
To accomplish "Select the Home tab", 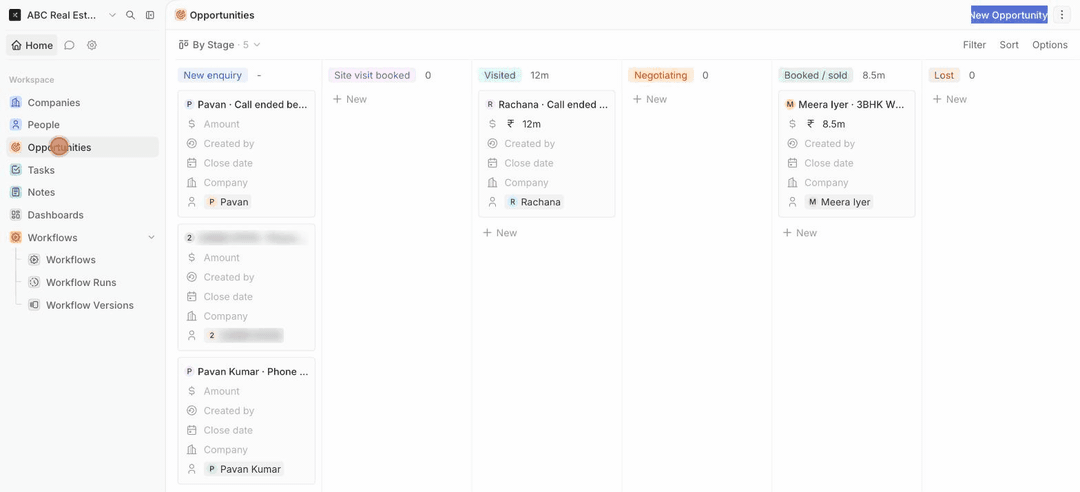I will pyautogui.click(x=32, y=45).
